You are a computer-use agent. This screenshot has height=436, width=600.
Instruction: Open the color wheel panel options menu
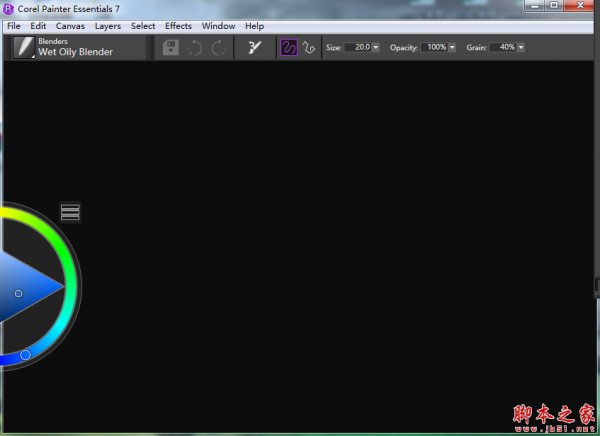click(x=70, y=212)
